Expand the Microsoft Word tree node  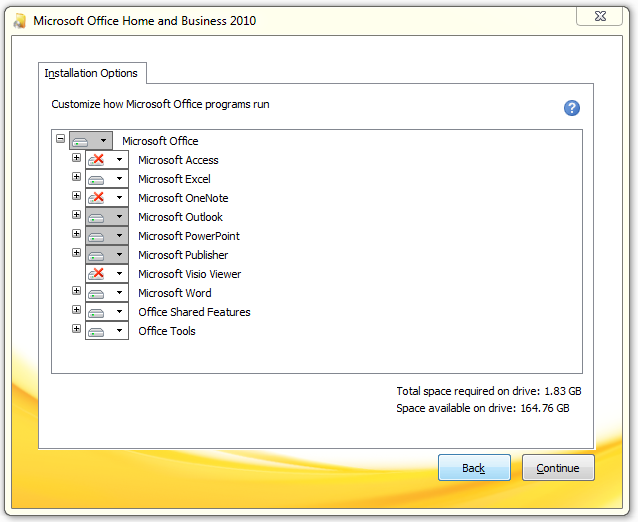coord(77,292)
